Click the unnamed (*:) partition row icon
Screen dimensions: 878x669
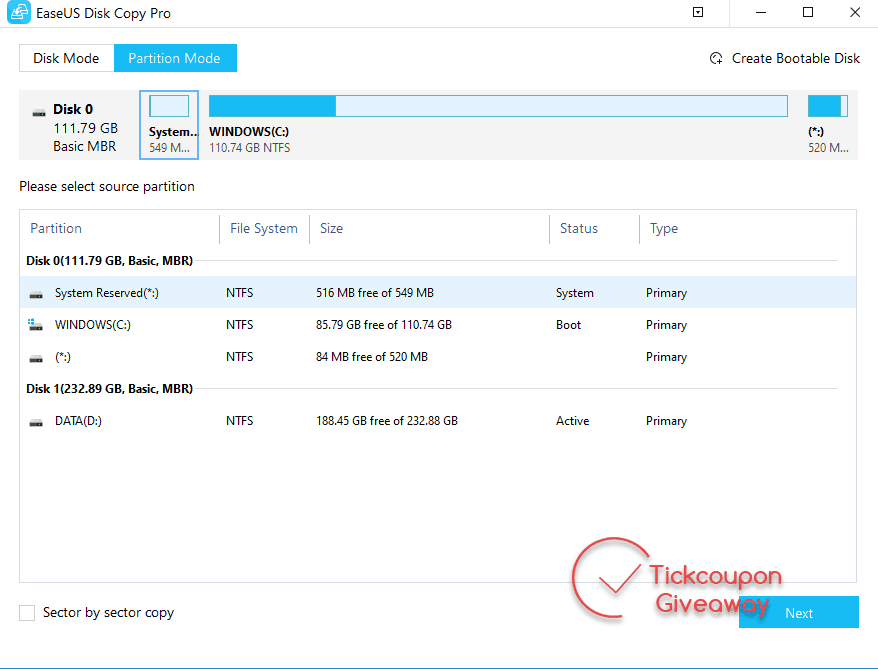pyautogui.click(x=37, y=358)
